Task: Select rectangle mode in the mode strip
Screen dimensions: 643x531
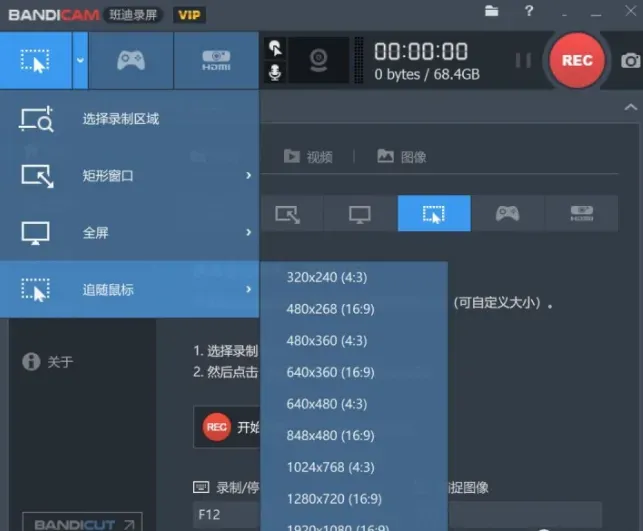Action: (x=287, y=214)
